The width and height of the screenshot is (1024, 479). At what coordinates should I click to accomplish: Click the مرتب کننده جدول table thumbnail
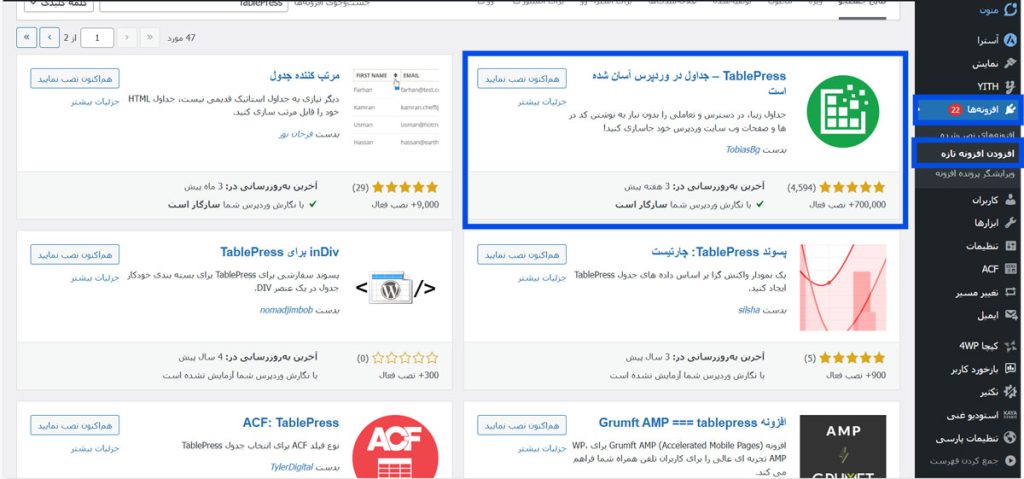coord(396,108)
